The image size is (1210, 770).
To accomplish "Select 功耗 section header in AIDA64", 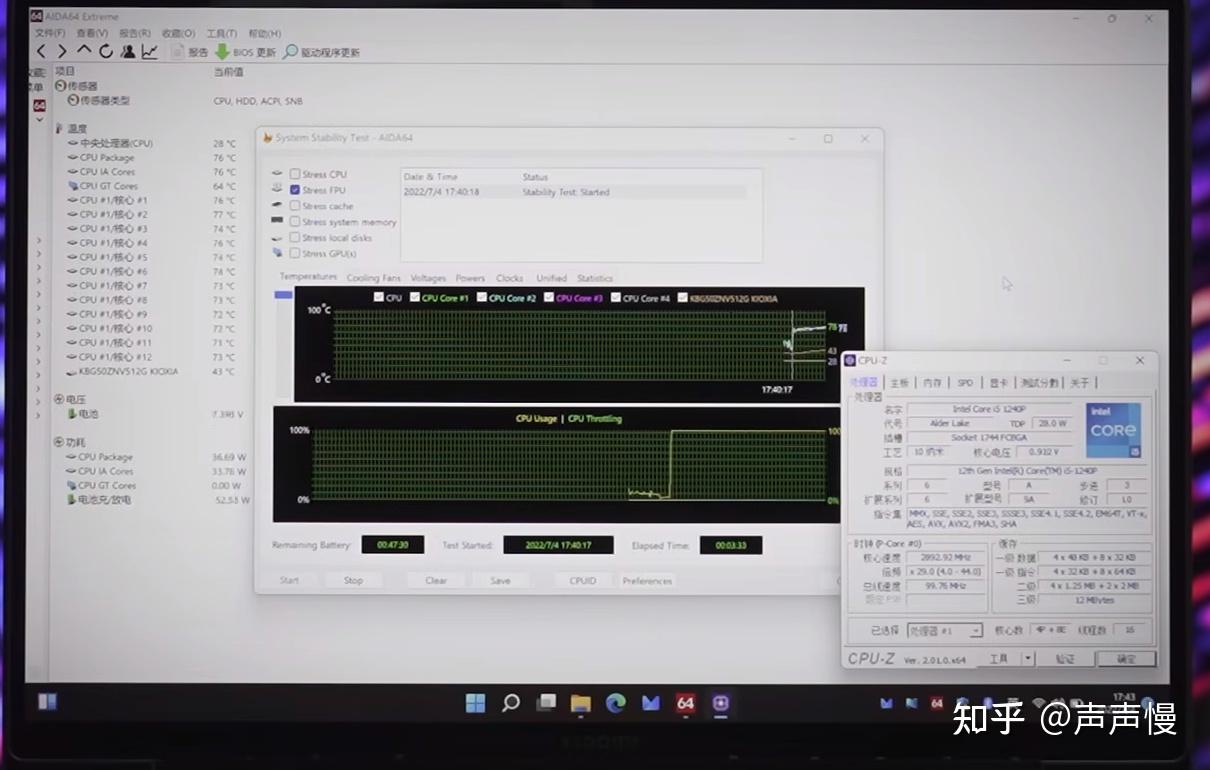I will click(70, 442).
